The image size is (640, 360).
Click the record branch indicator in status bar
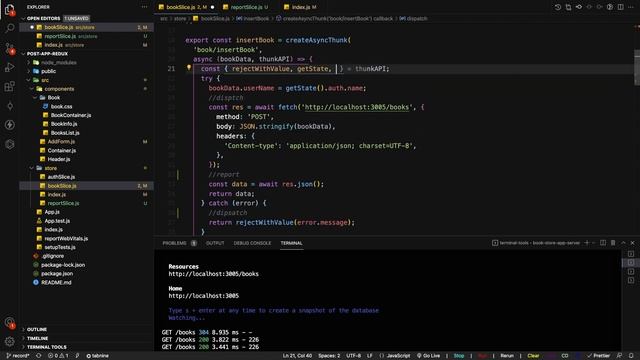coord(18,356)
